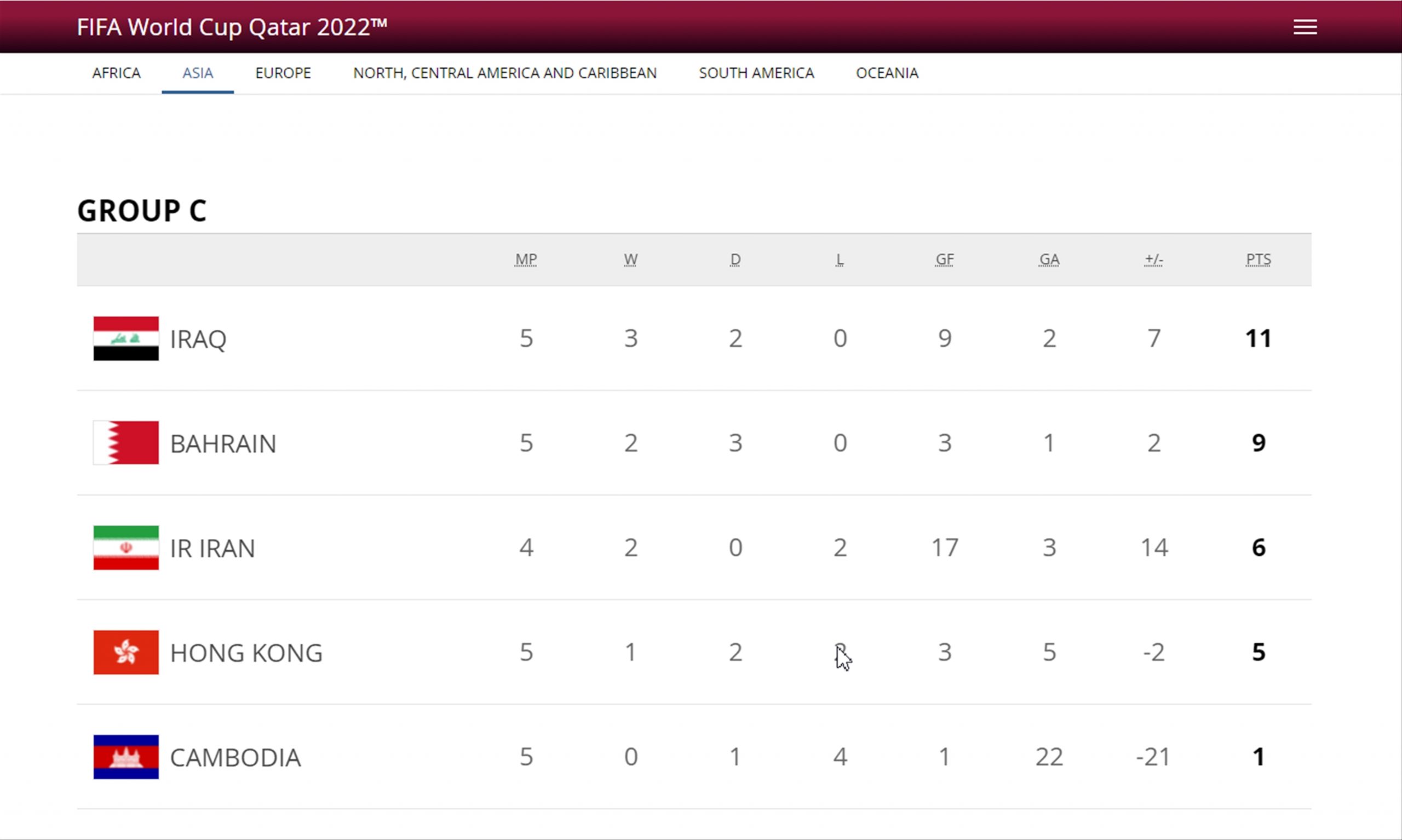Image resolution: width=1402 pixels, height=840 pixels.
Task: Click the MP column header abbreviation
Action: pos(526,260)
